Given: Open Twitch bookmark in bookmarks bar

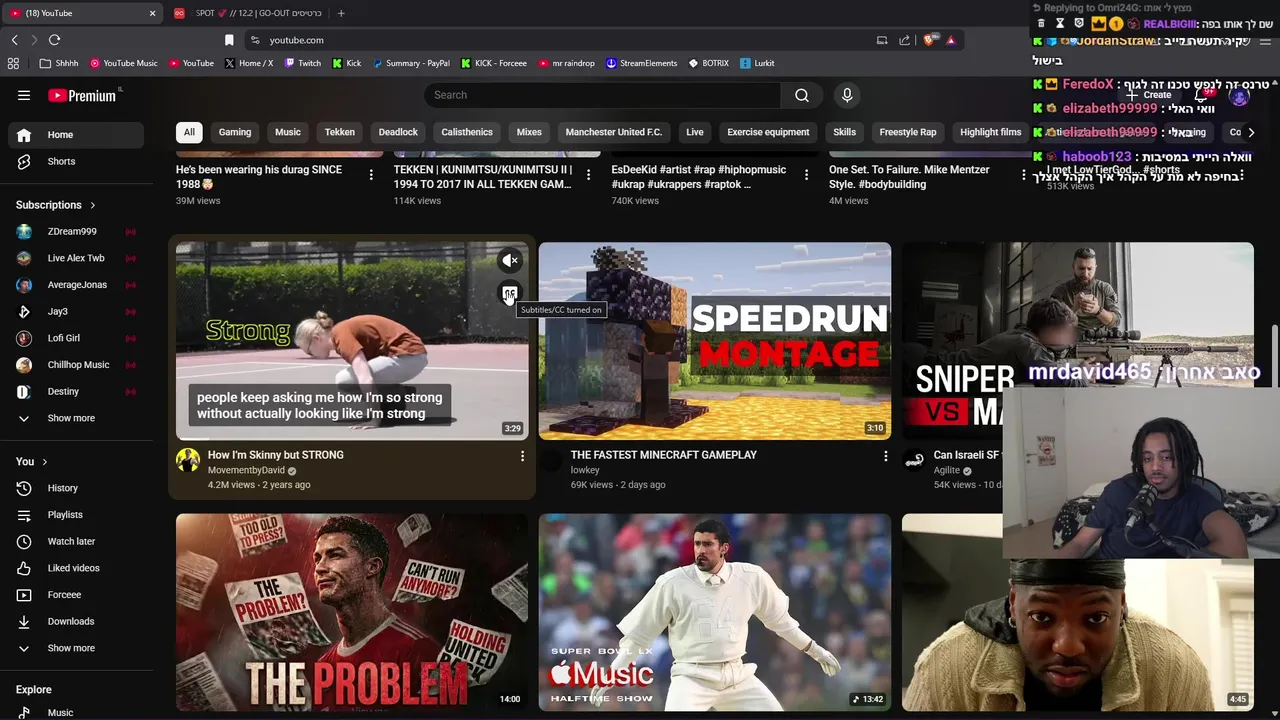Looking at the screenshot, I should tap(303, 63).
